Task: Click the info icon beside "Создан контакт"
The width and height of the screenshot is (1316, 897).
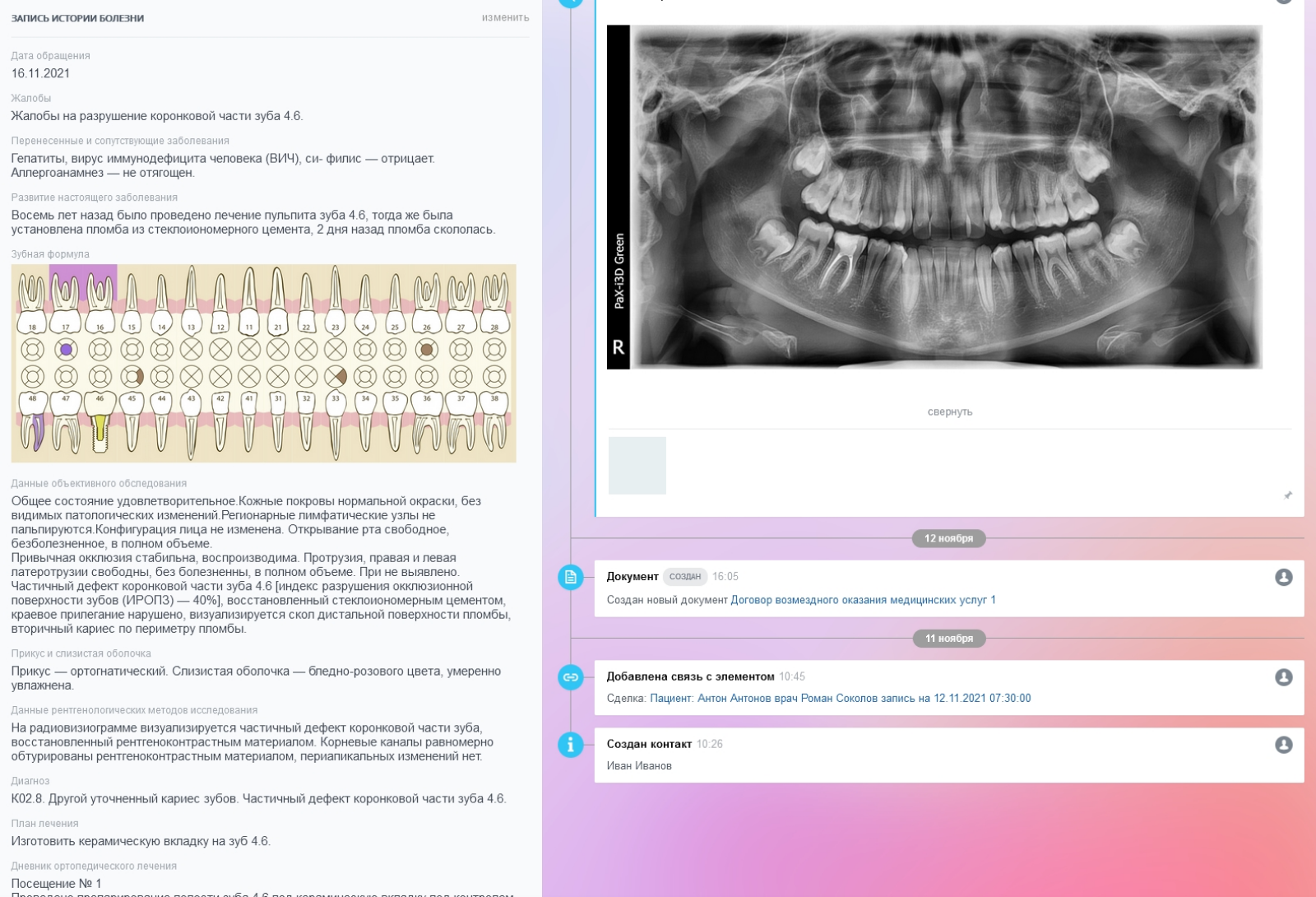Action: tap(570, 745)
